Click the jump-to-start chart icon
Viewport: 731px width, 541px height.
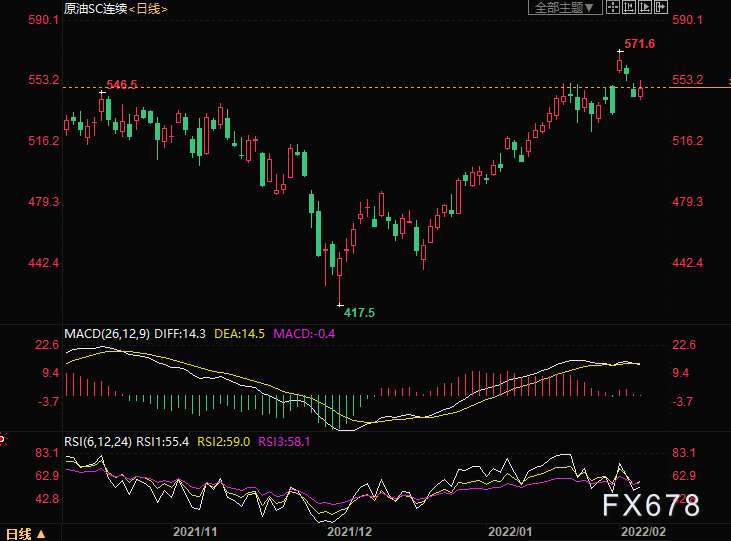(629, 7)
